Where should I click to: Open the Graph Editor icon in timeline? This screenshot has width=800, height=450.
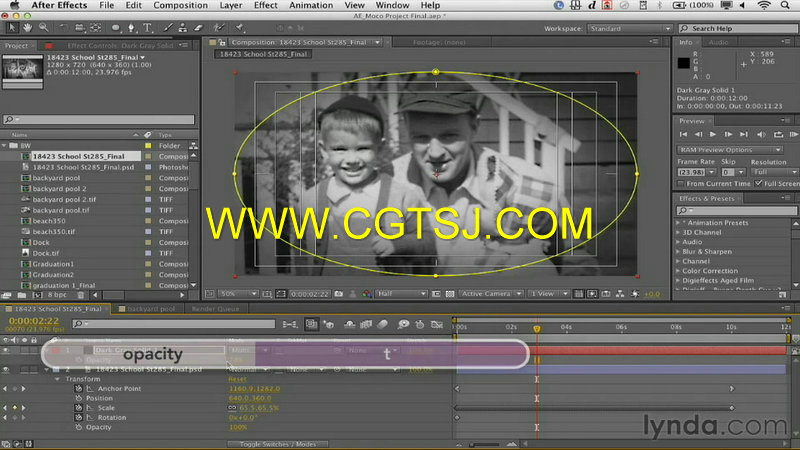click(437, 324)
